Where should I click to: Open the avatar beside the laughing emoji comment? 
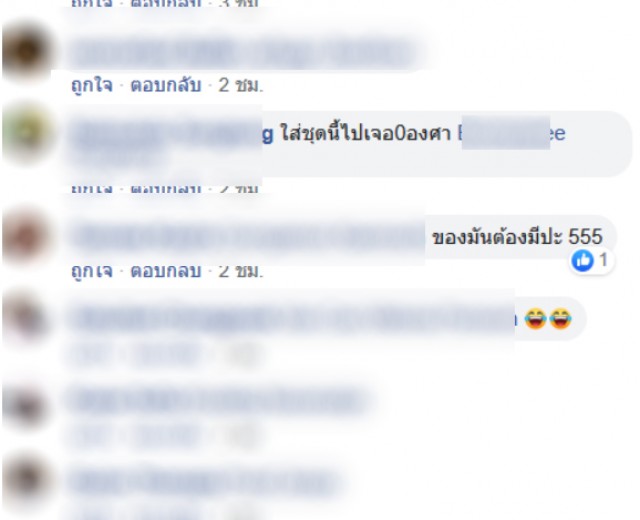[x=27, y=318]
